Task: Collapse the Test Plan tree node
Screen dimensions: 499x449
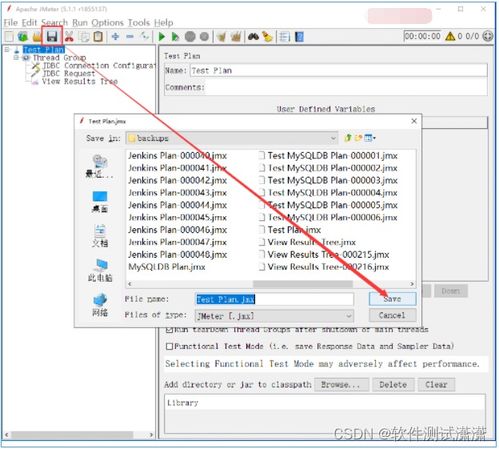Action: pos(7,50)
